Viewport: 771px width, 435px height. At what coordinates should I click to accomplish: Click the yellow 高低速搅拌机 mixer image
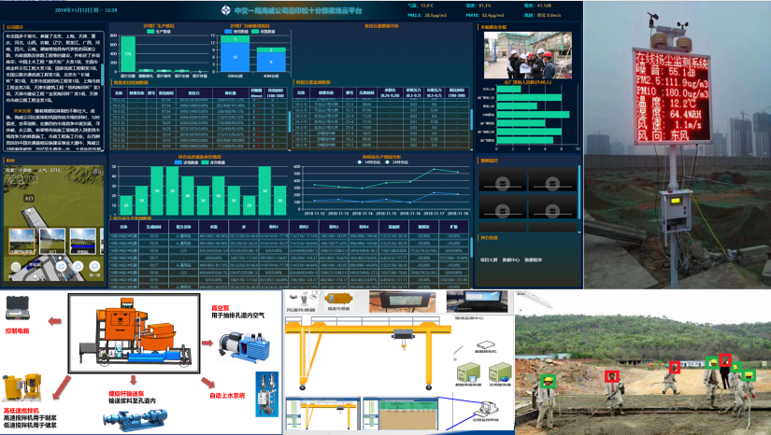point(24,390)
